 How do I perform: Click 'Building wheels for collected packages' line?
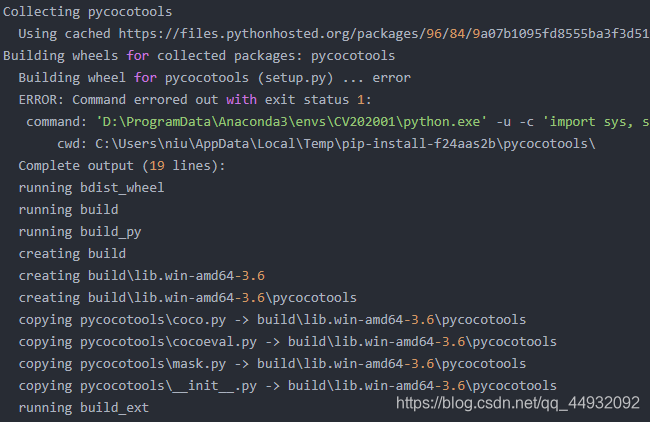click(199, 56)
